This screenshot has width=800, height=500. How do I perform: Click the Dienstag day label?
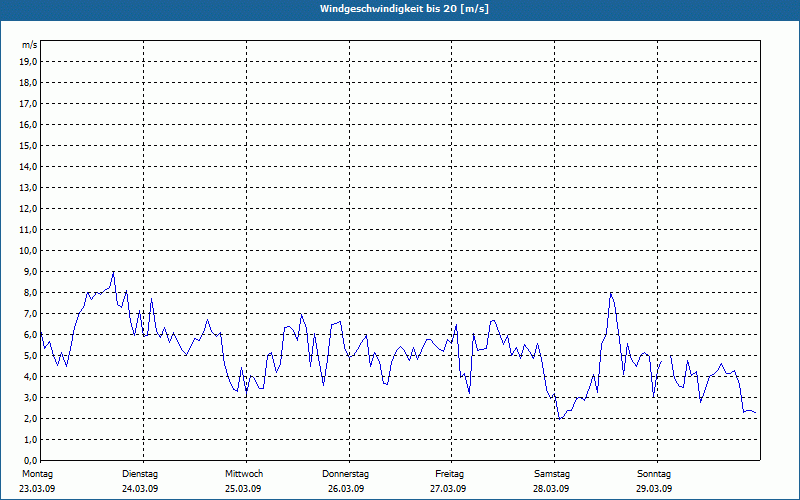(x=140, y=474)
